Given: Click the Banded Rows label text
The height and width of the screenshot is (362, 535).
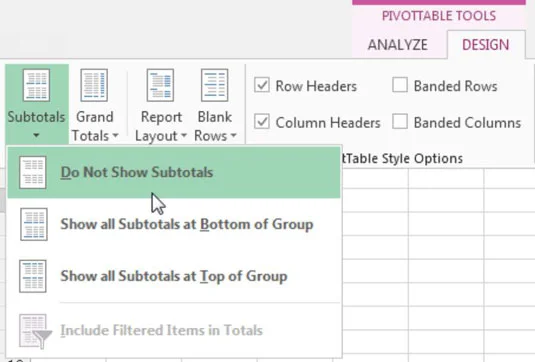Looking at the screenshot, I should [456, 86].
